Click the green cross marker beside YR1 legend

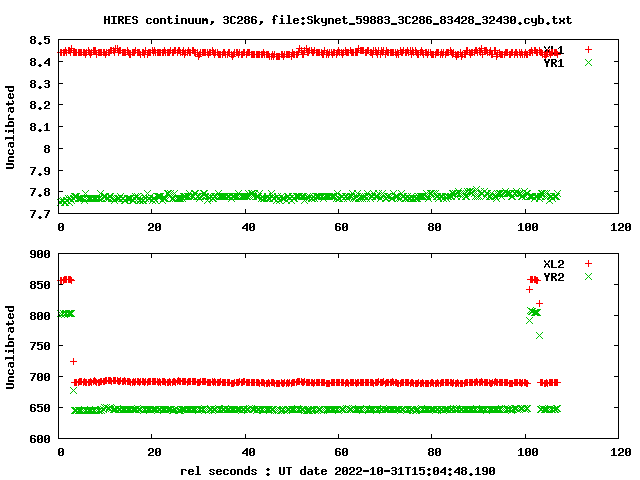(x=588, y=62)
